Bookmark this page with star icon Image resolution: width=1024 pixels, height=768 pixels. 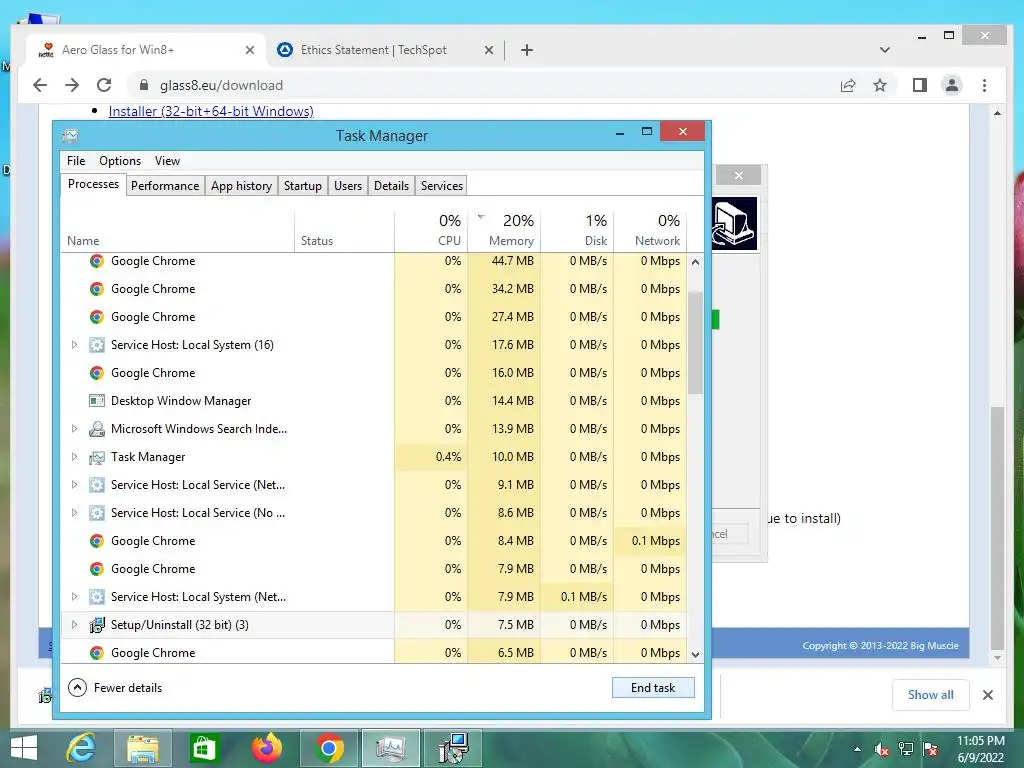(x=880, y=85)
